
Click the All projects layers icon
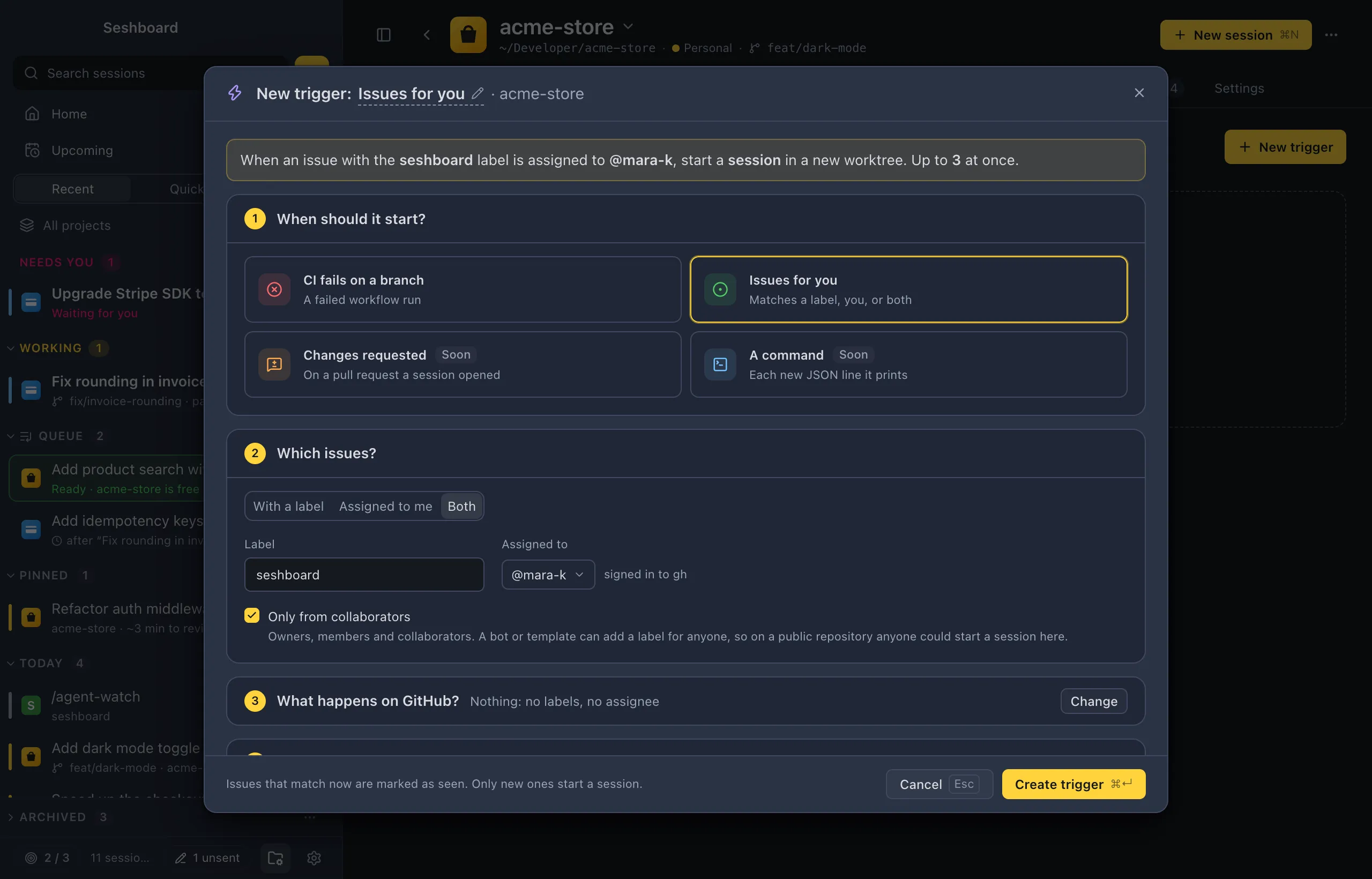[x=27, y=226]
